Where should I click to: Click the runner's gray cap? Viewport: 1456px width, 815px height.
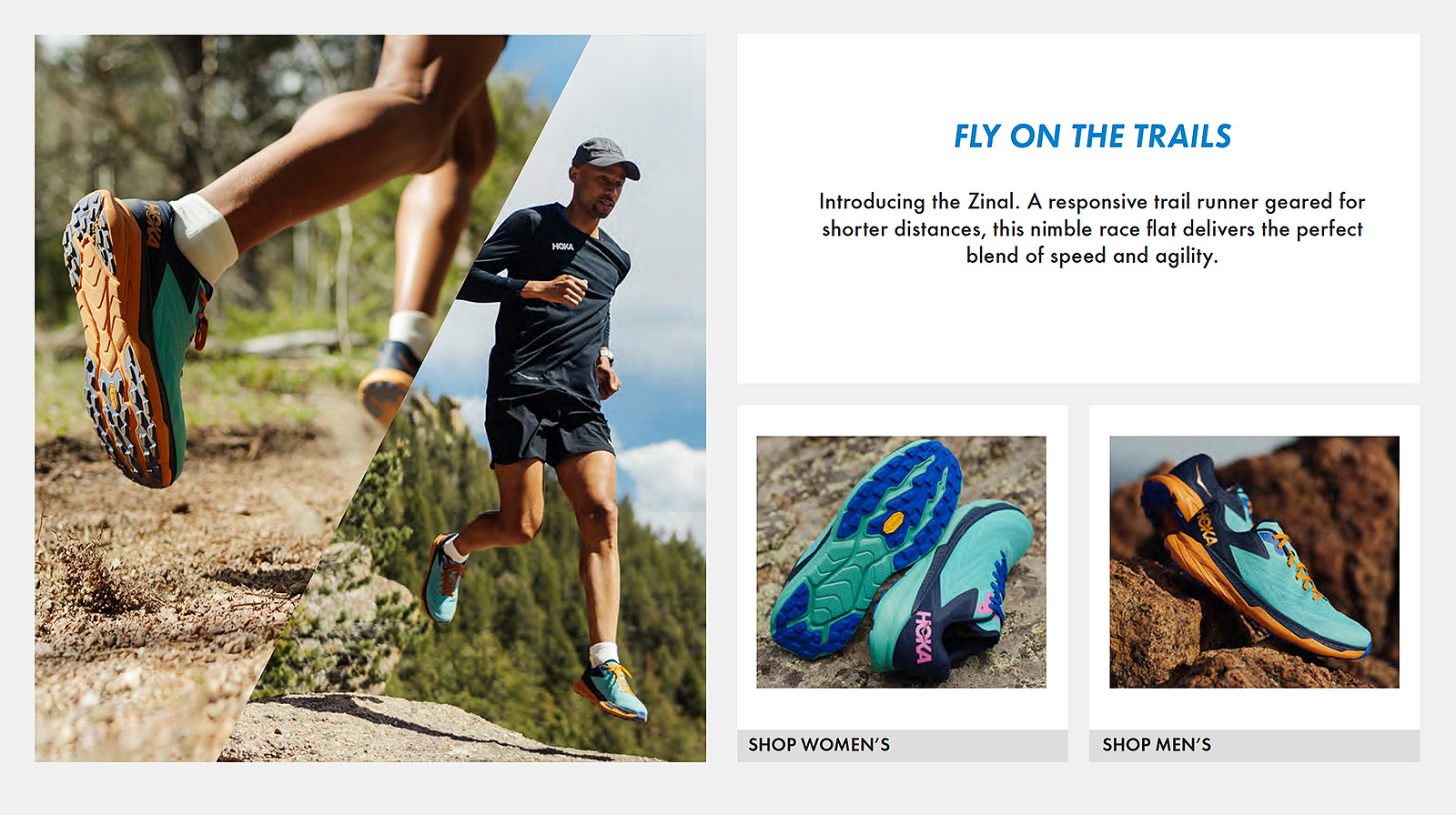pyautogui.click(x=605, y=156)
